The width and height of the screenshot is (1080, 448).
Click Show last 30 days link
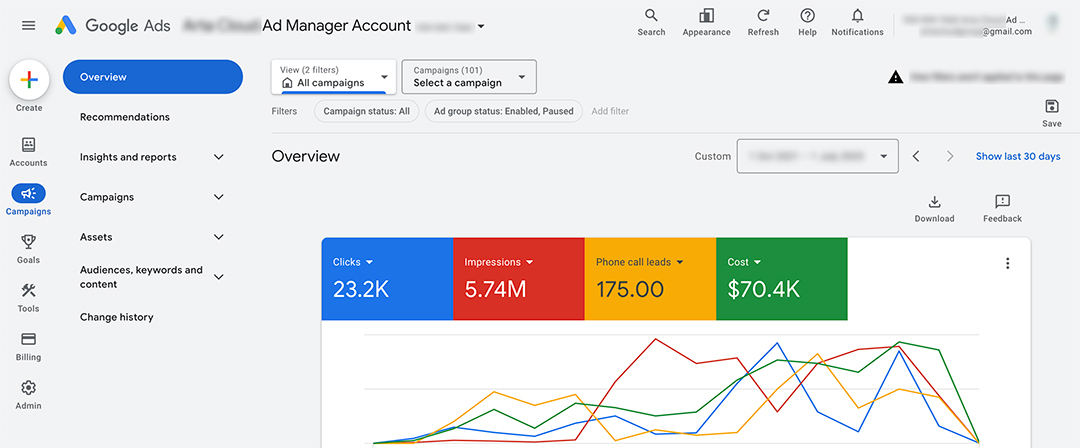(x=1018, y=156)
